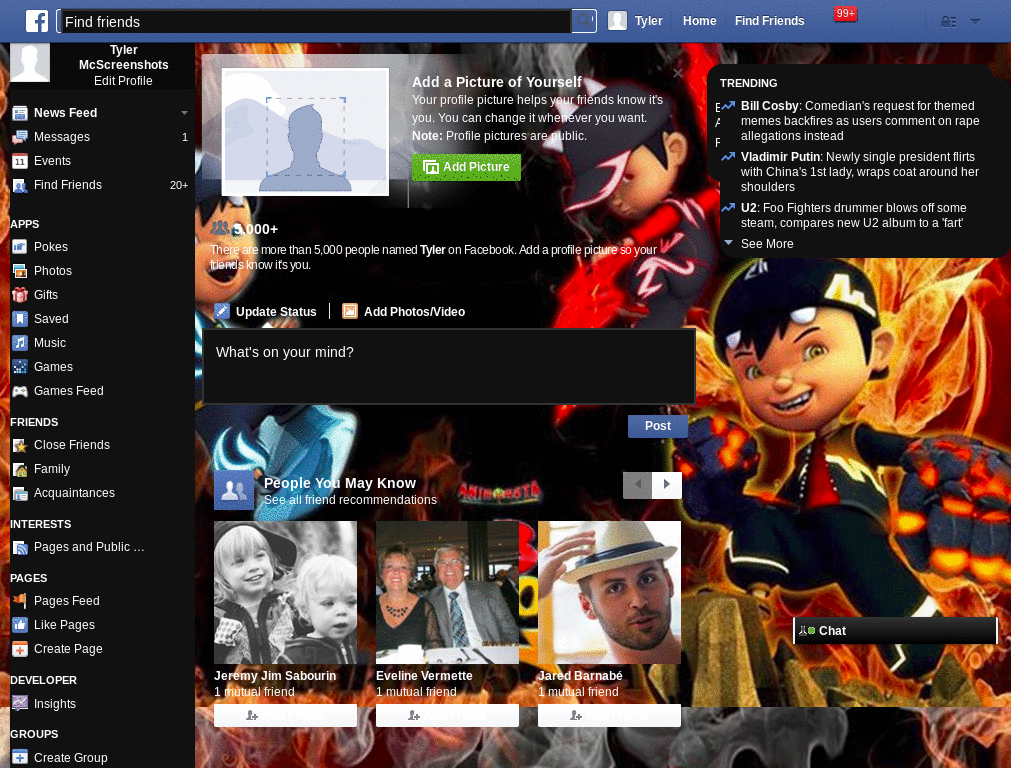Click the Games Feed controller icon
Viewport: 1024px width, 768px height.
(20, 391)
